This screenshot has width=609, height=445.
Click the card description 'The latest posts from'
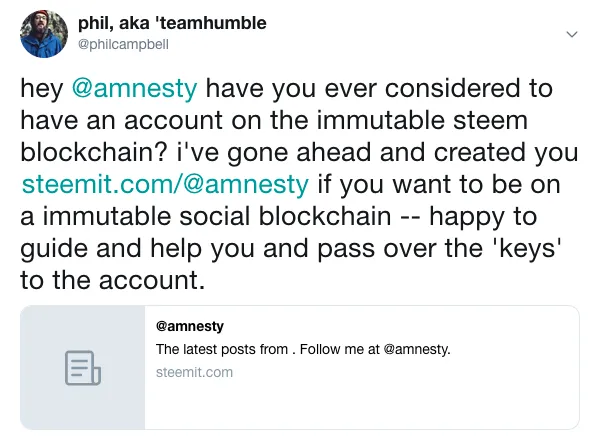tap(222, 349)
